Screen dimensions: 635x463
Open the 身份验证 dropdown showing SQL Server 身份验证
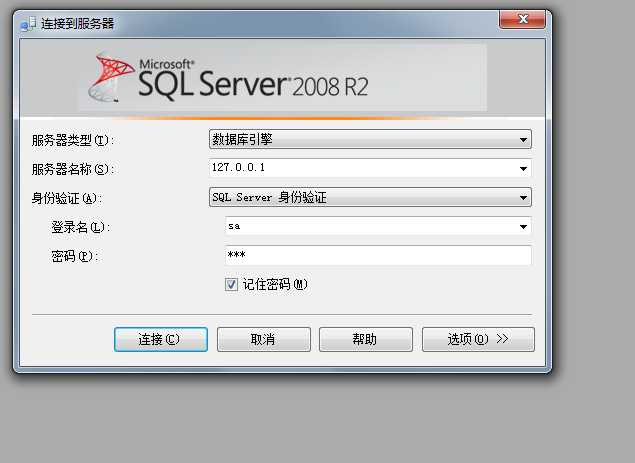tap(370, 197)
